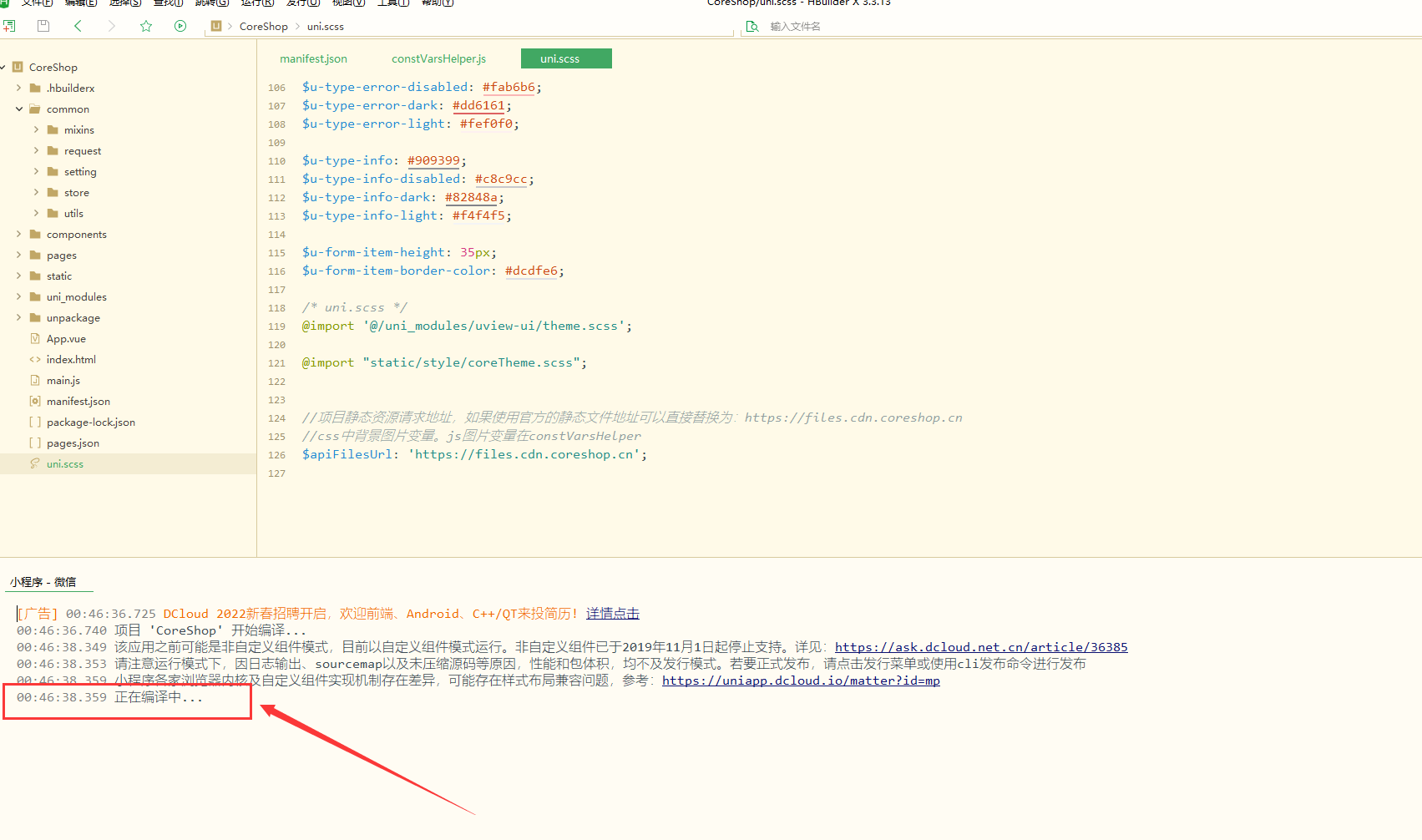Click the index.html file icon
The image size is (1422, 840).
point(35,359)
